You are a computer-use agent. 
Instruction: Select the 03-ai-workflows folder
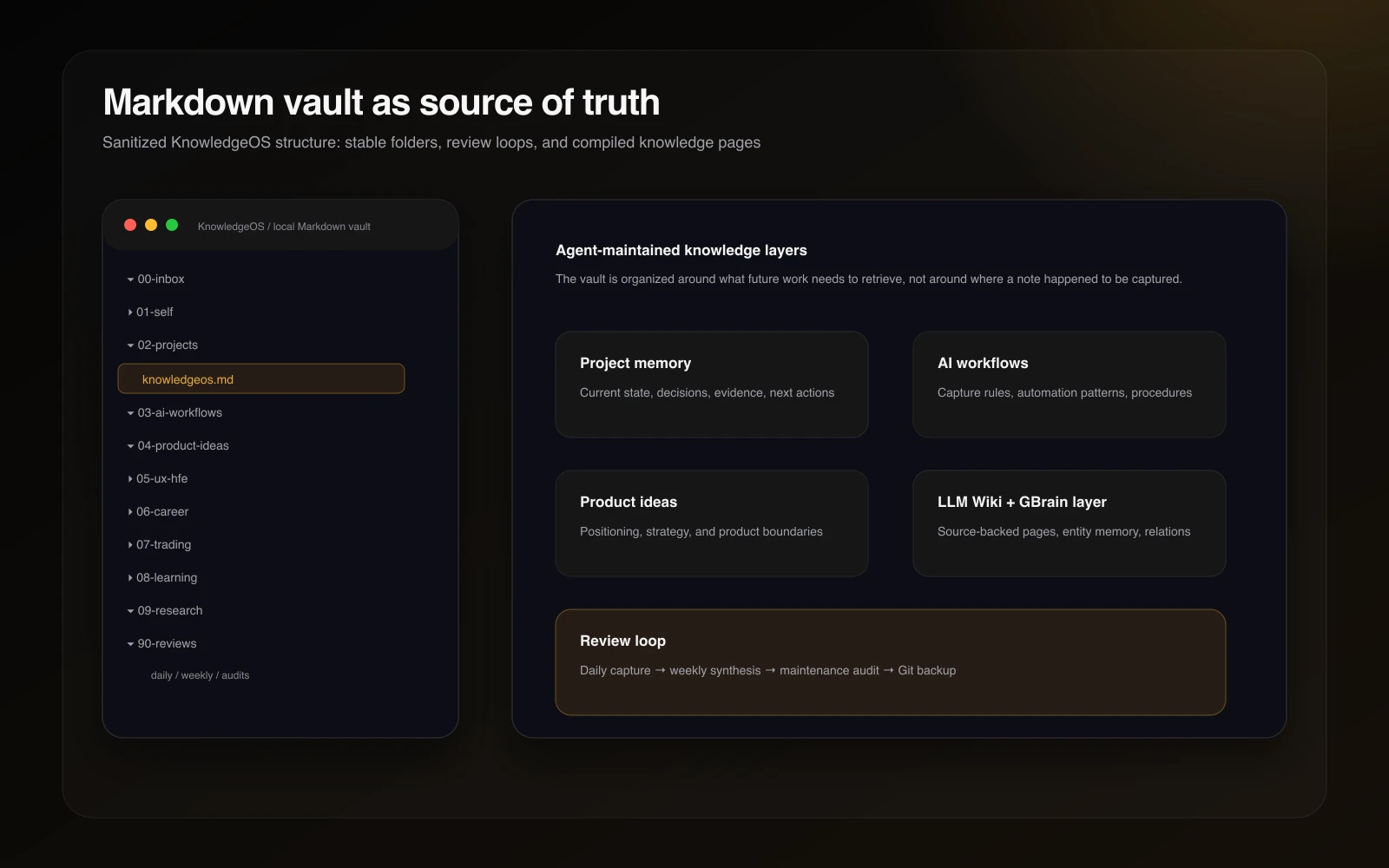click(180, 412)
